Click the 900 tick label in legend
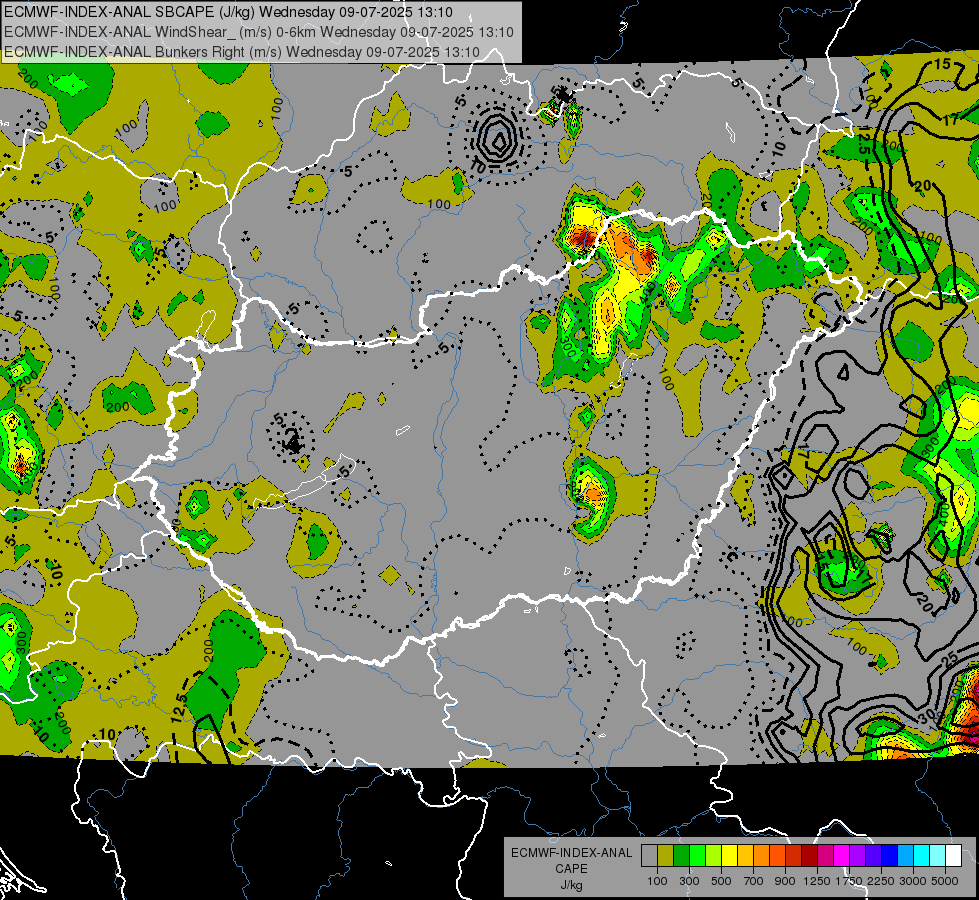979x900 pixels. pos(785,881)
